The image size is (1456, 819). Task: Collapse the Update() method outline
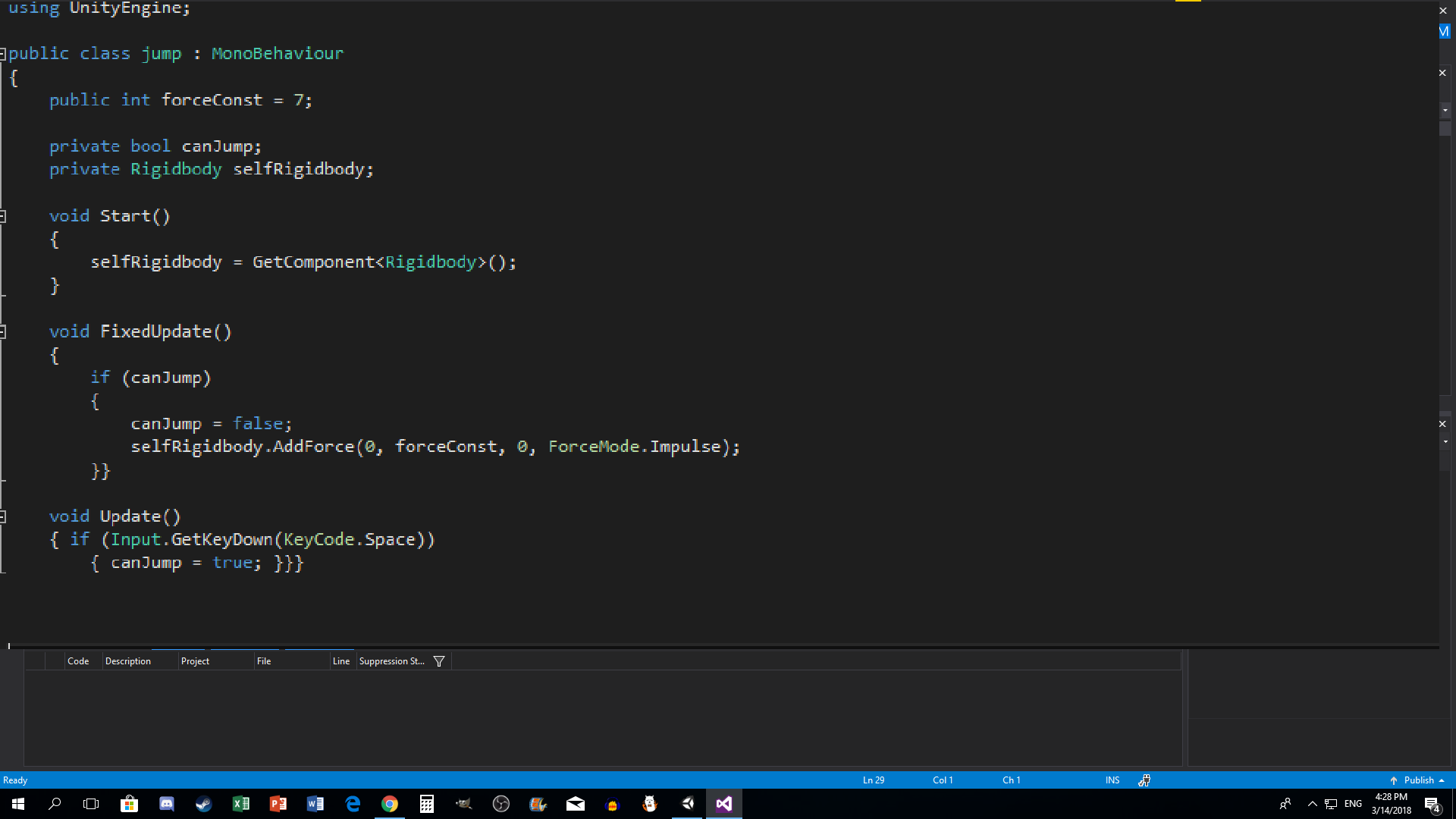3,517
